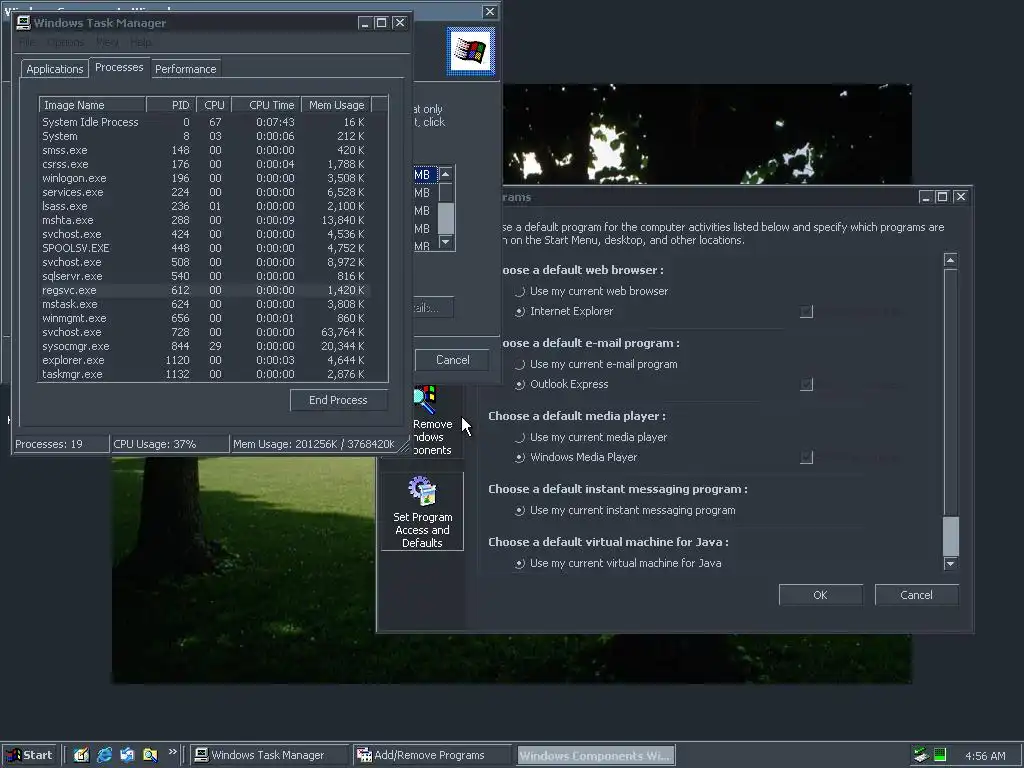Click scroll-down arrow in components list
1024x768 pixels.
[x=445, y=242]
